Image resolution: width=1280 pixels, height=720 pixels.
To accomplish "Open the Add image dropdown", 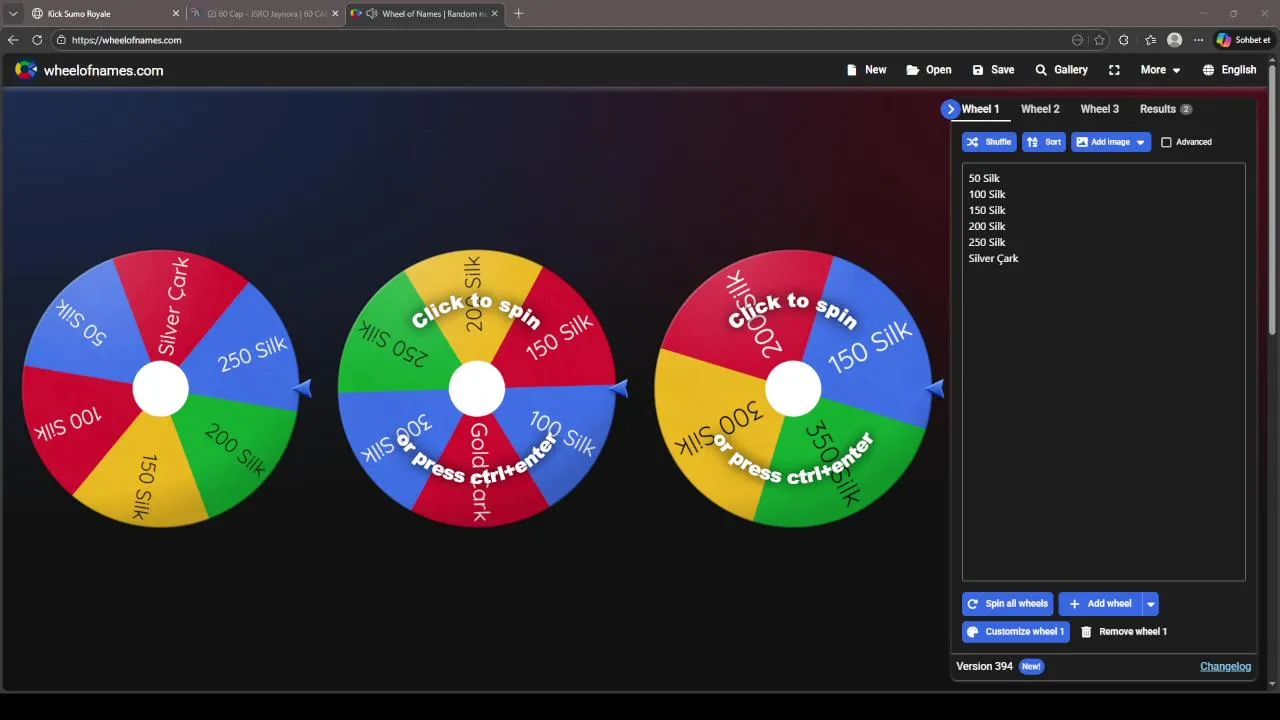I will coord(1111,142).
